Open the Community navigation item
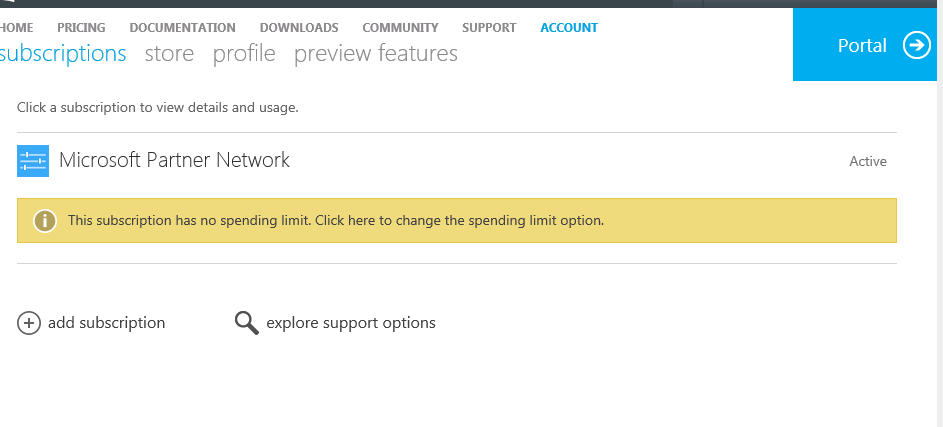Screen dimensions: 943x427 click(x=400, y=28)
